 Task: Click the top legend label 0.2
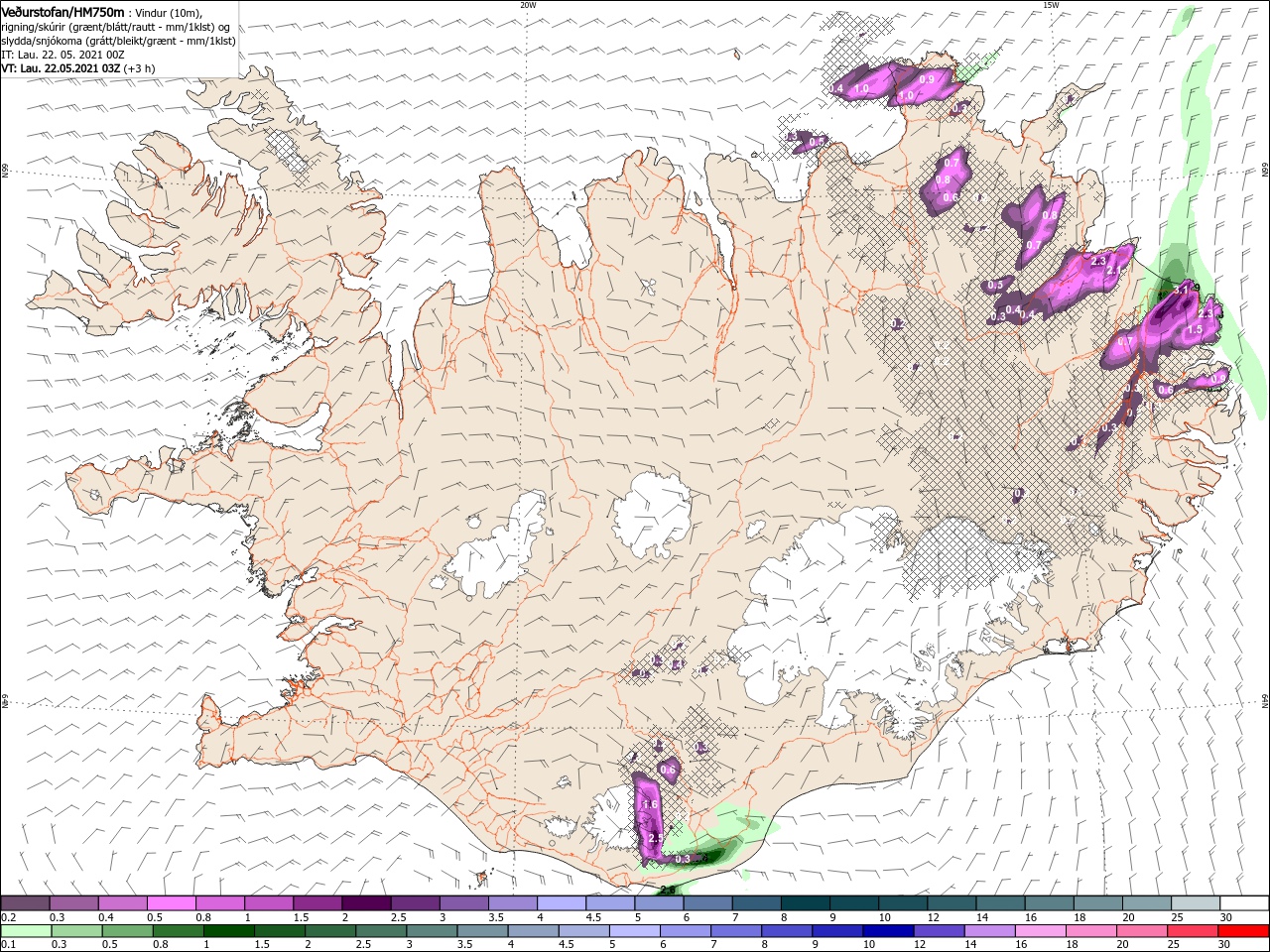click(x=8, y=917)
